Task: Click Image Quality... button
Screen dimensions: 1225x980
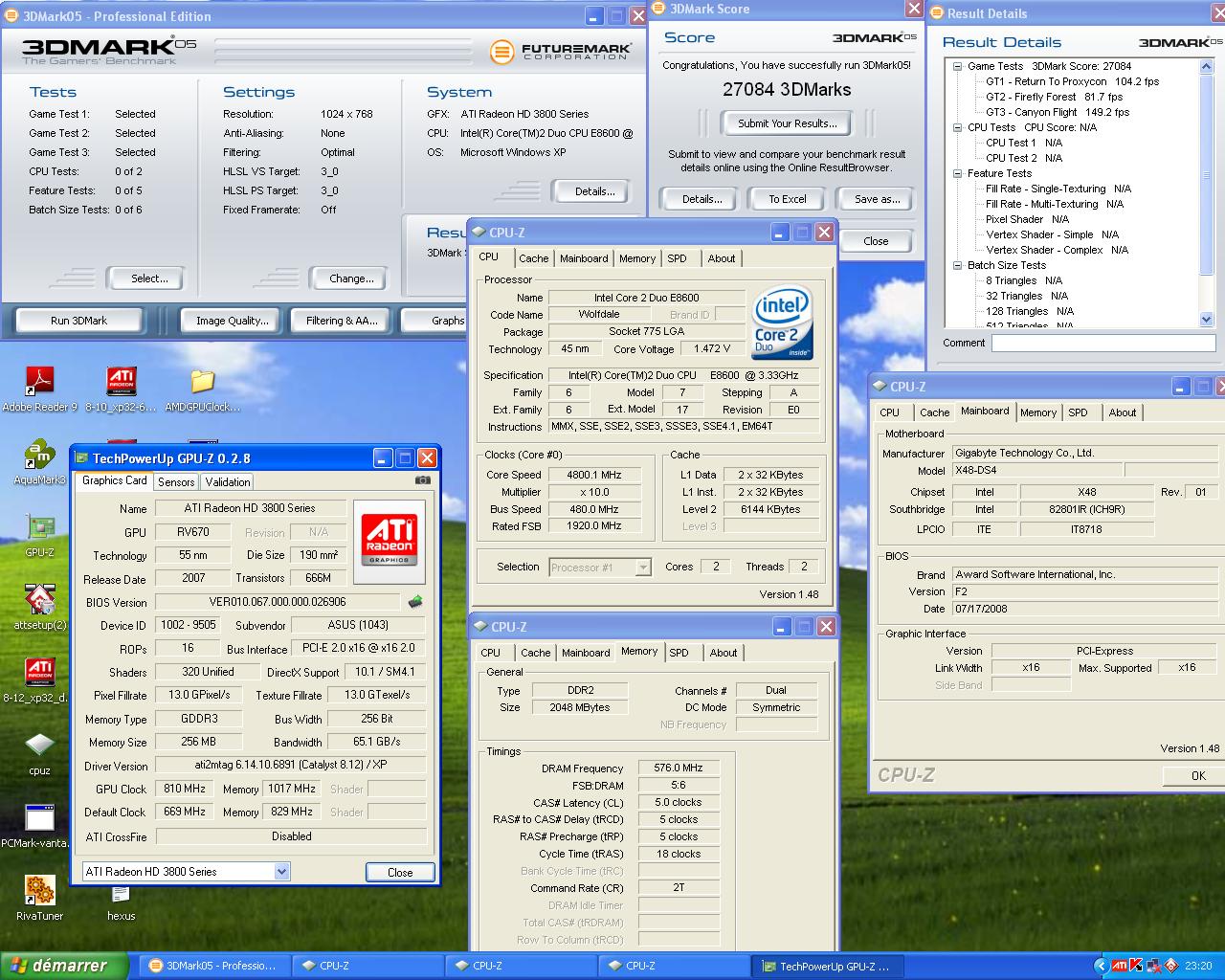Action: click(x=232, y=321)
